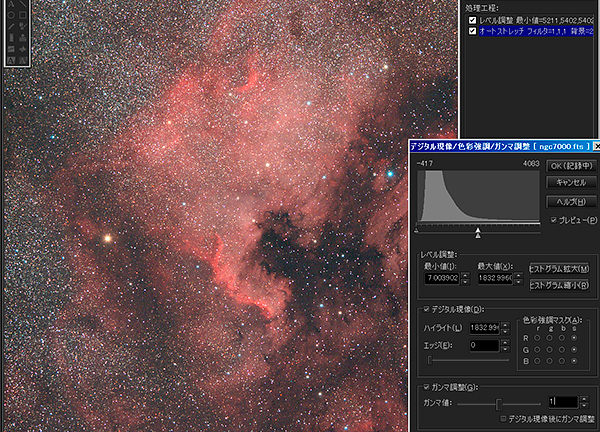This screenshot has width=600, height=432.
Task: Select the chart image tool icon
Action: (11, 49)
